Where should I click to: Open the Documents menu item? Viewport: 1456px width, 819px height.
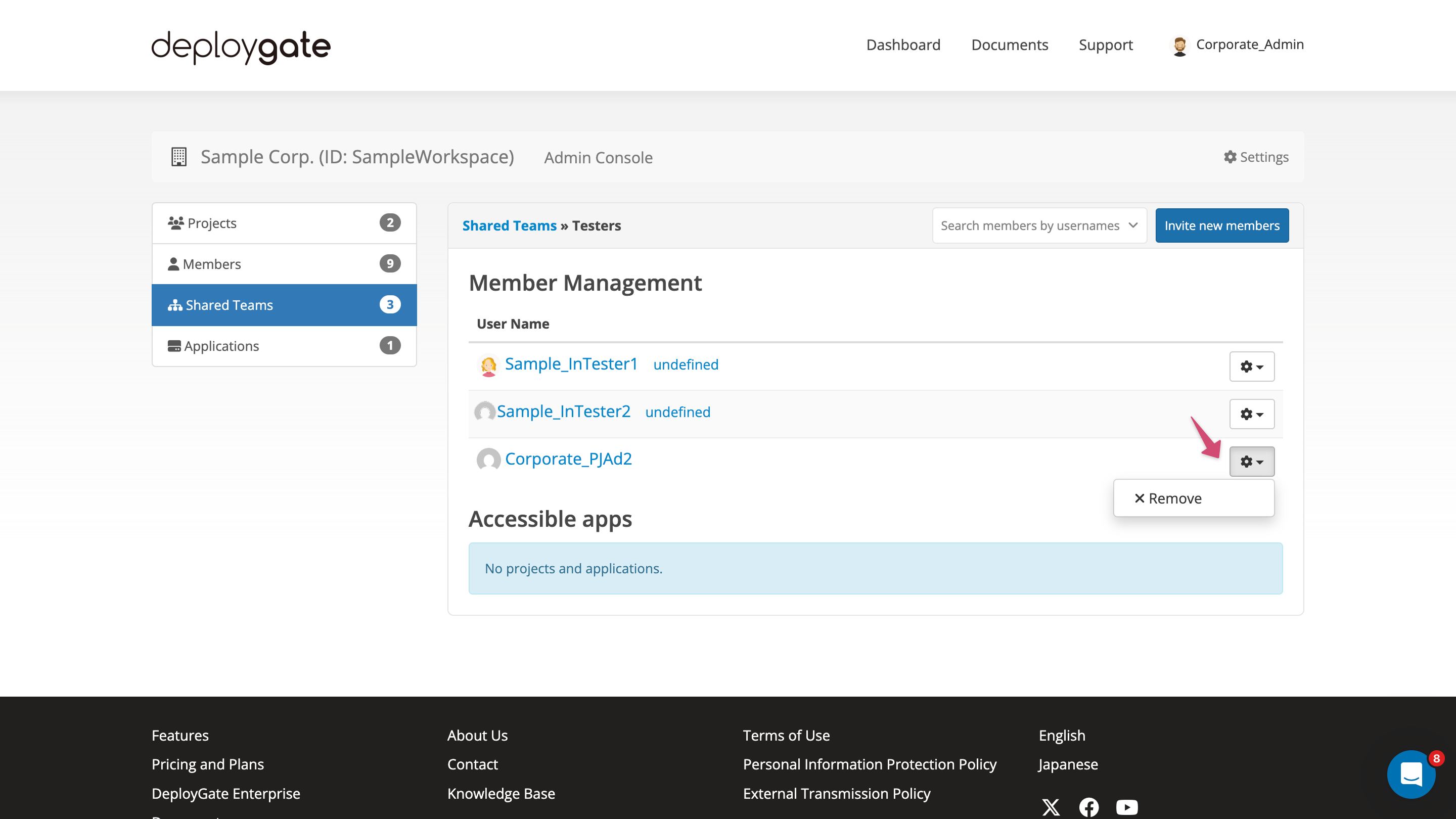click(1010, 44)
